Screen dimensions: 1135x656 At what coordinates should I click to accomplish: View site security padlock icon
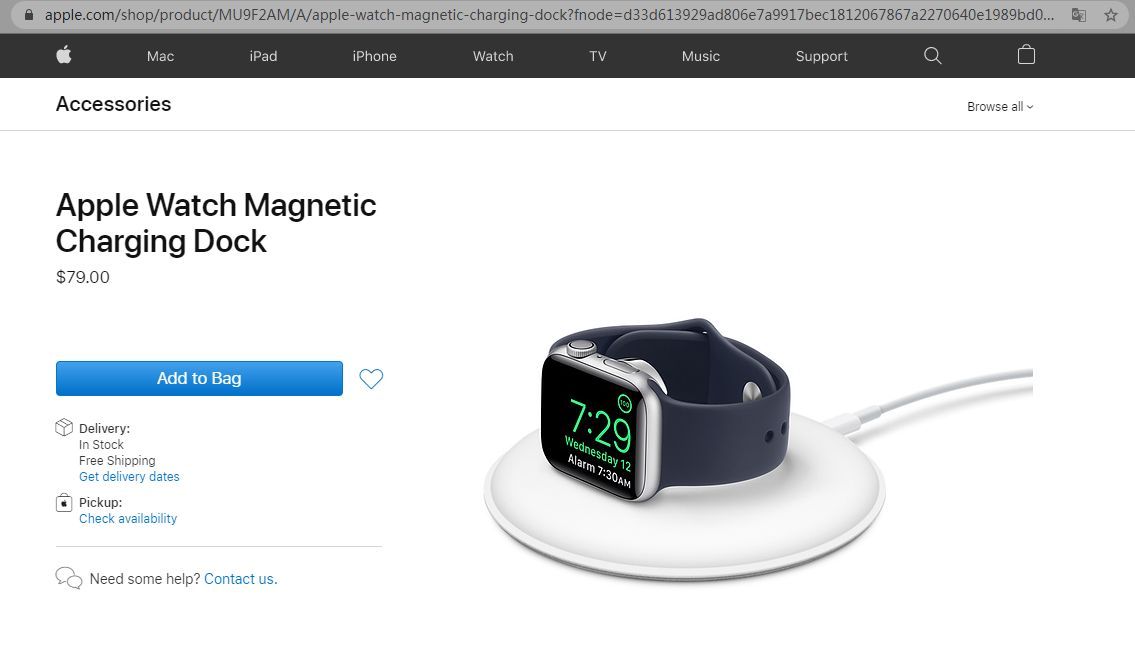pos(29,14)
